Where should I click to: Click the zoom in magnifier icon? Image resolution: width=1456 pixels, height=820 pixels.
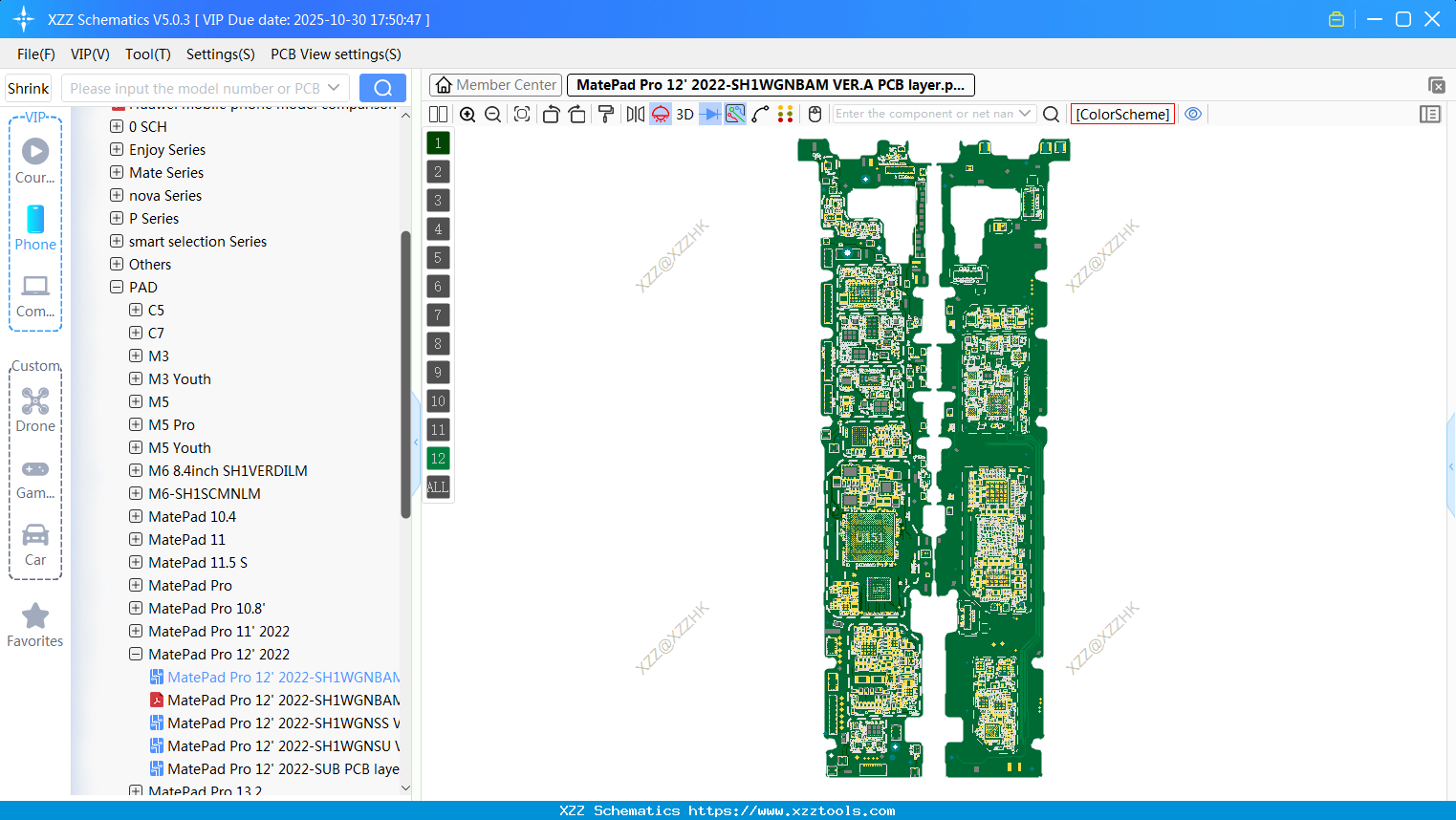pos(467,115)
